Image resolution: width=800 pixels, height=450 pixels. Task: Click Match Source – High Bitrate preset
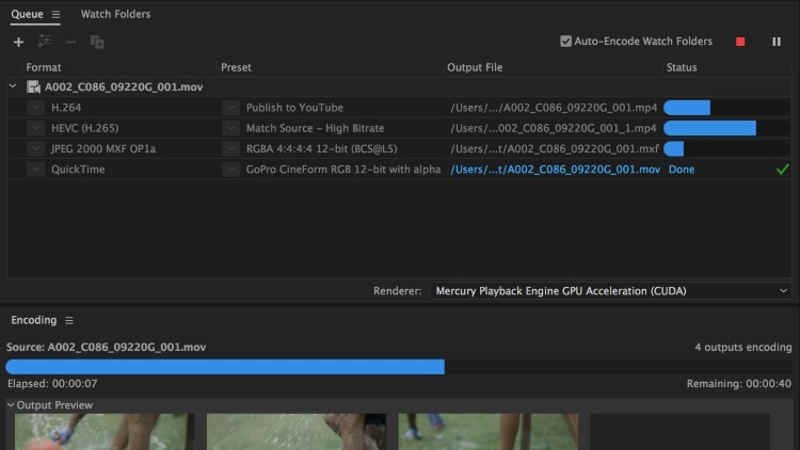pos(315,128)
